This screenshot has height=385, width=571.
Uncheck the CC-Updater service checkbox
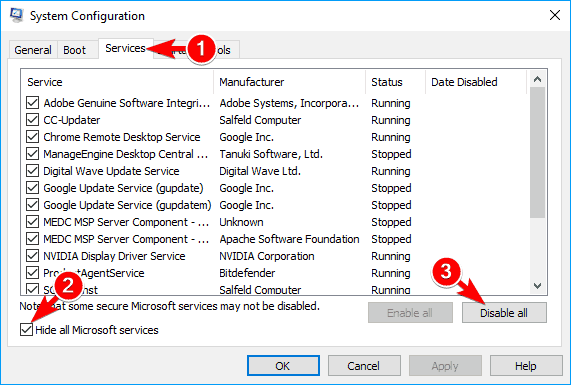click(32, 120)
